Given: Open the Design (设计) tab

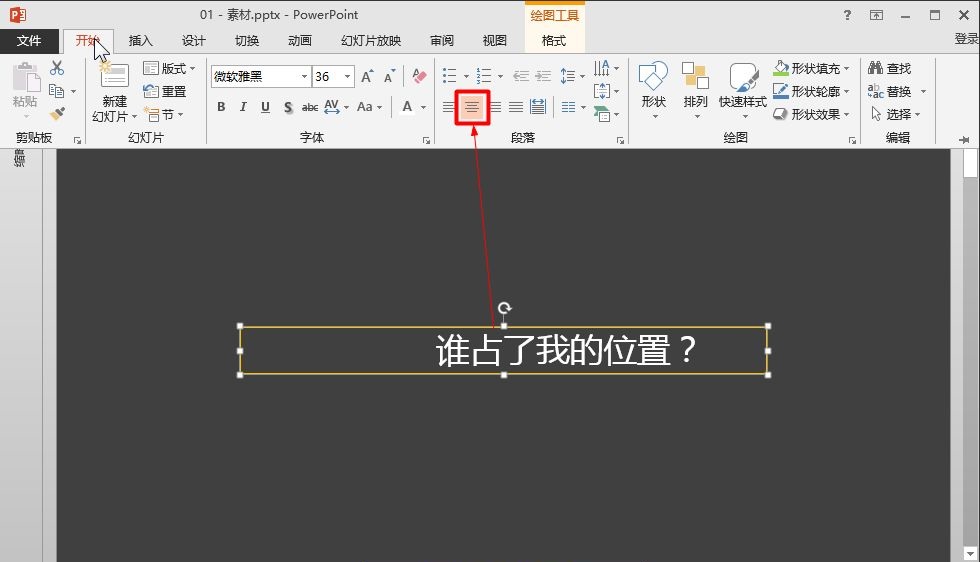Looking at the screenshot, I should [193, 41].
